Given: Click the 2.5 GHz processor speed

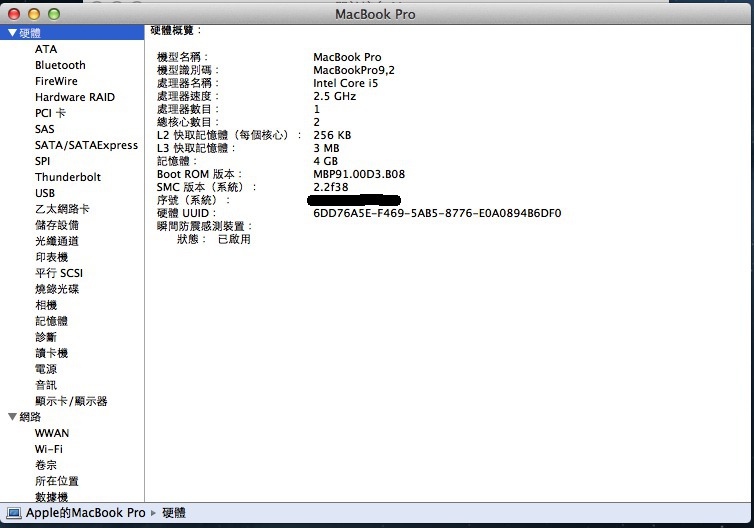Looking at the screenshot, I should click(x=335, y=96).
